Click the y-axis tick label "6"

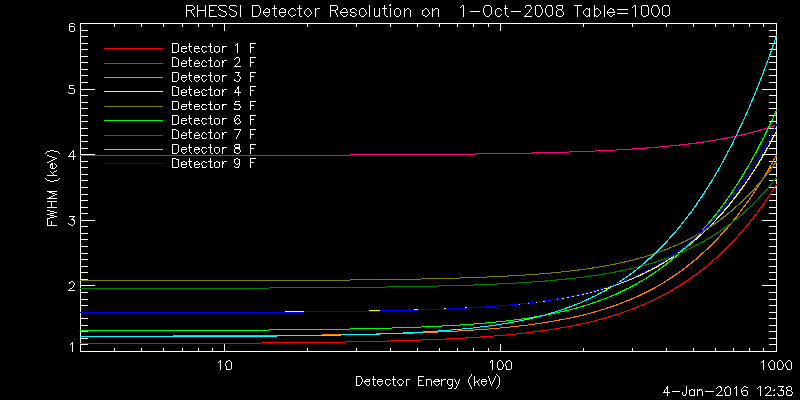[x=72, y=27]
